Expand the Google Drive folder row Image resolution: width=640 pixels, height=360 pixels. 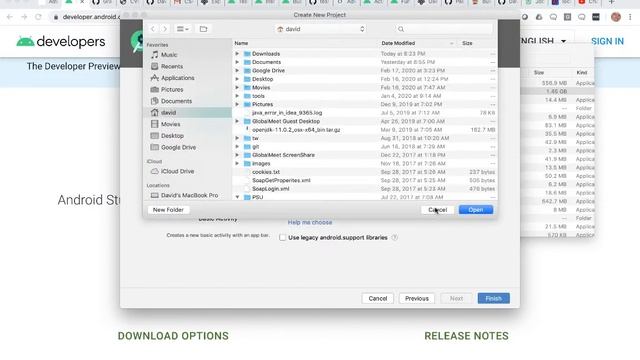[x=237, y=71]
